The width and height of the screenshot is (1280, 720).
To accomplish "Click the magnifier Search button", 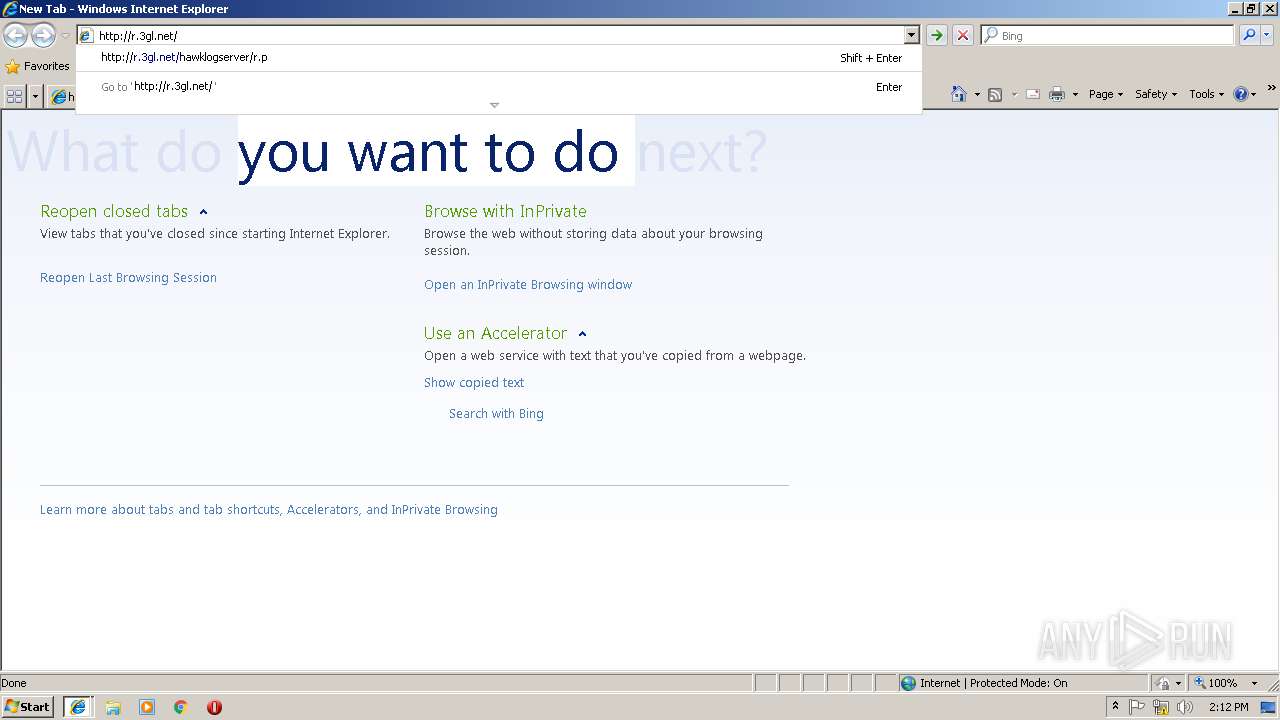I will pyautogui.click(x=1249, y=35).
